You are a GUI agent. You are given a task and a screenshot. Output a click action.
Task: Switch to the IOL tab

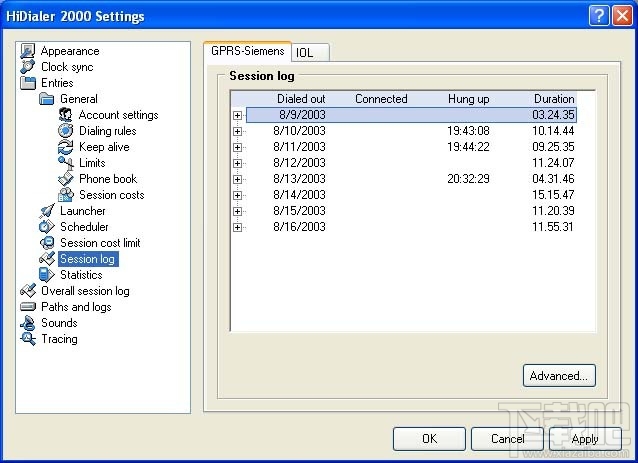tap(310, 52)
